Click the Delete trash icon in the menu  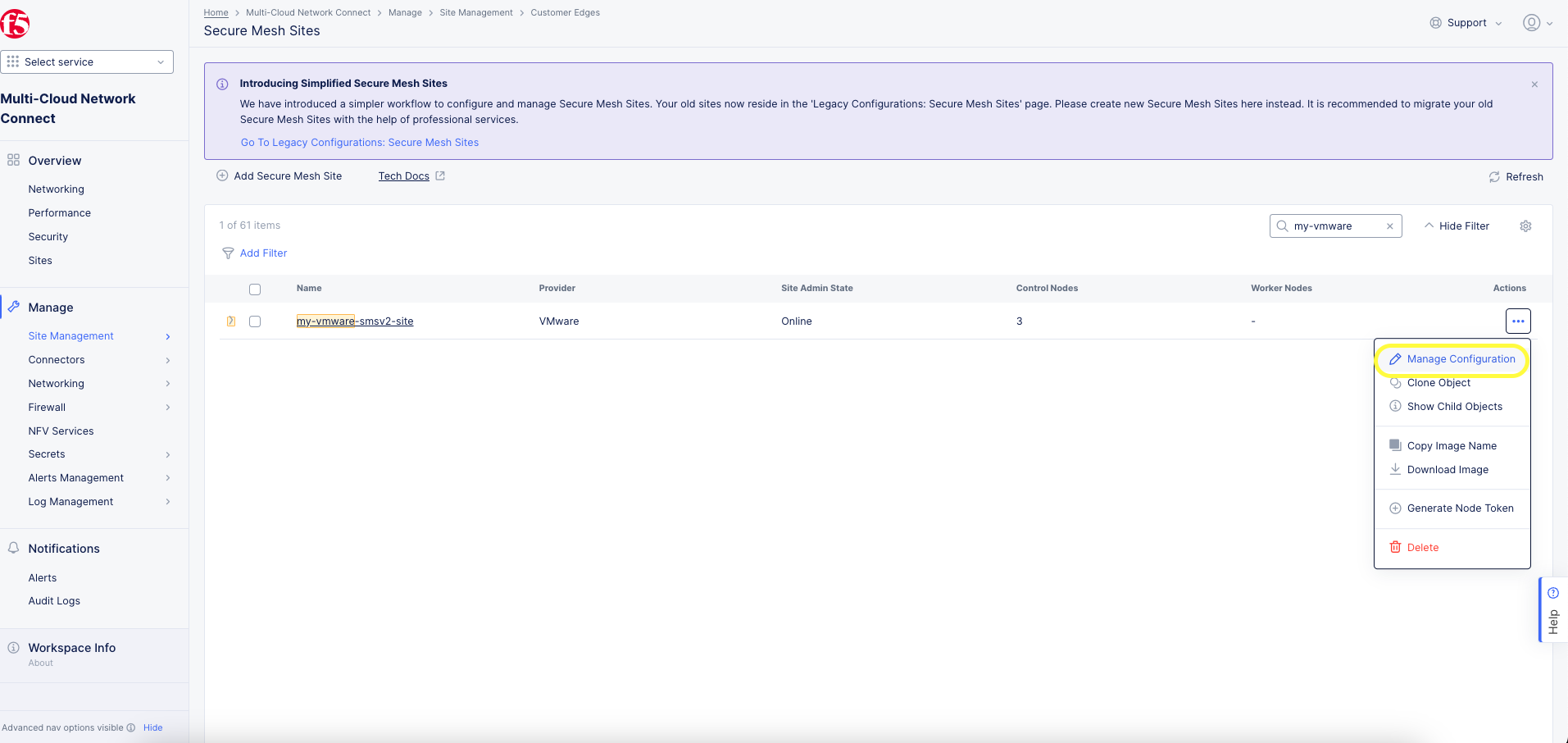tap(1395, 547)
